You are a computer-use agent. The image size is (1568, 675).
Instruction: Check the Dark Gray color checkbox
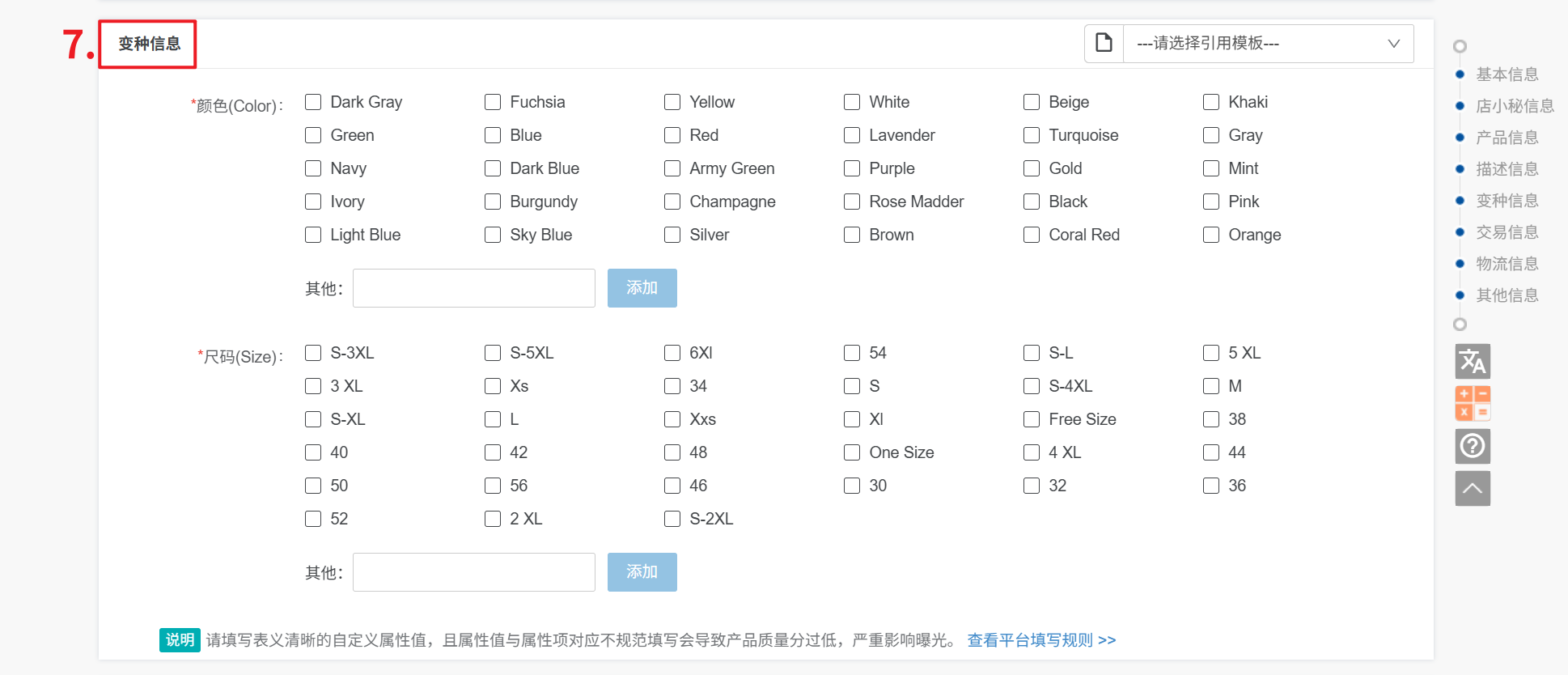pos(313,102)
